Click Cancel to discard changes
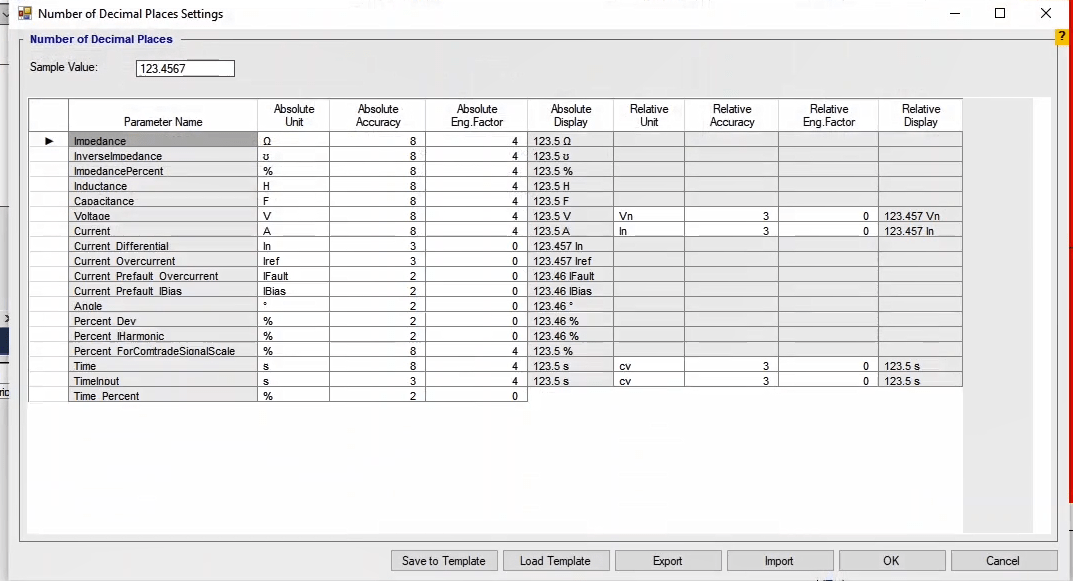 pos(1003,561)
